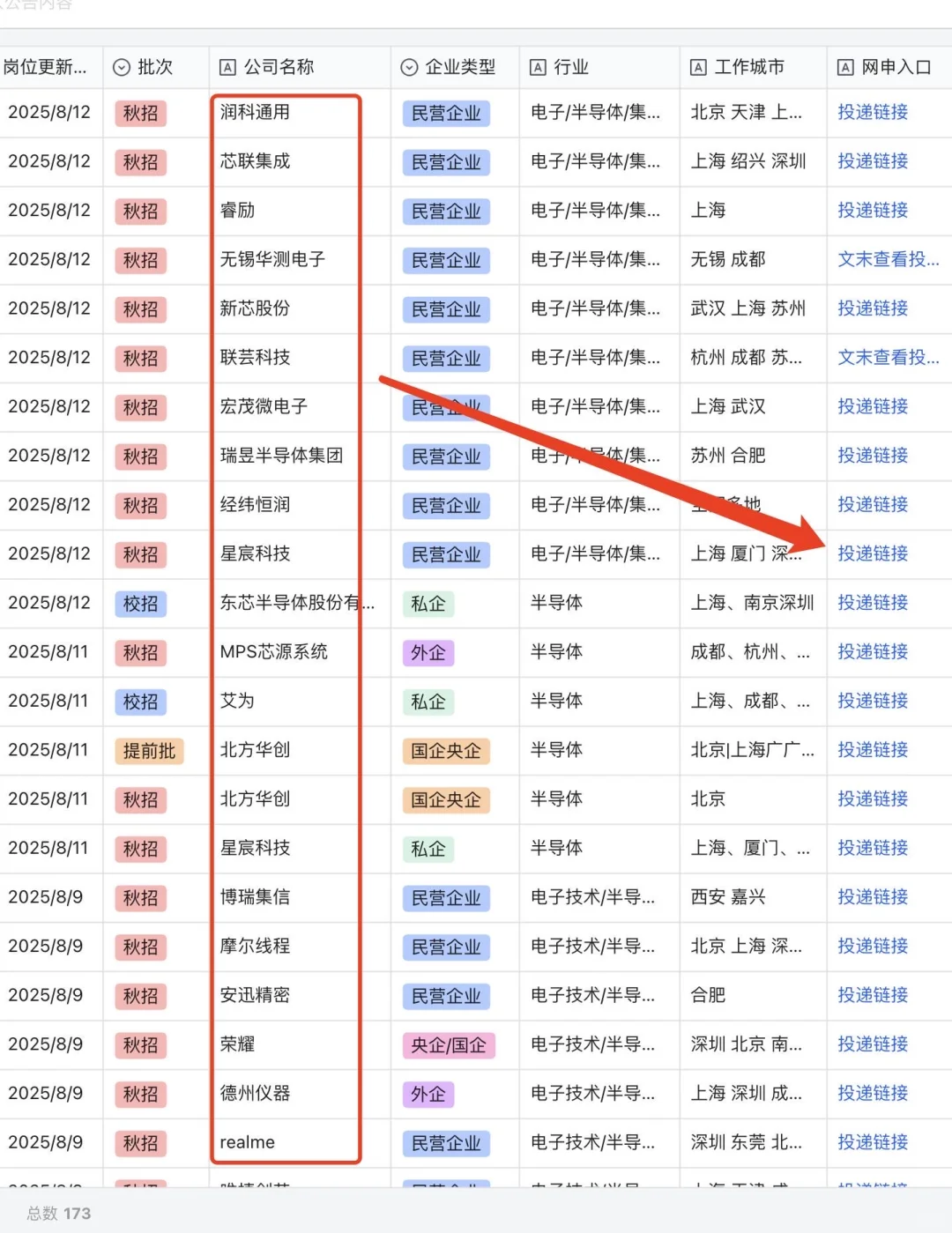
Task: Click the 批次 column header dropdown icon
Action: tap(122, 67)
